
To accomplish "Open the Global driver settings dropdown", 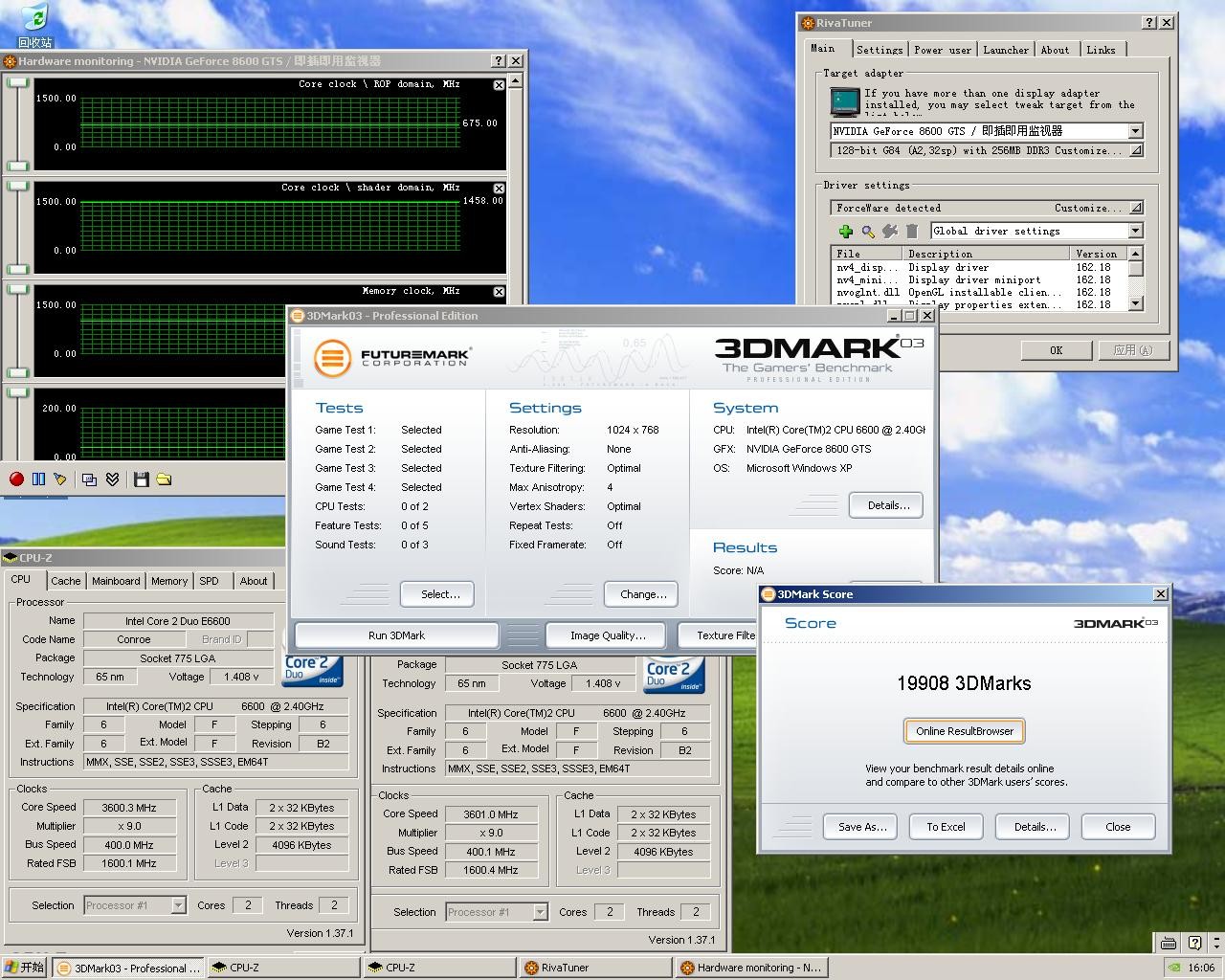I will [x=1135, y=231].
